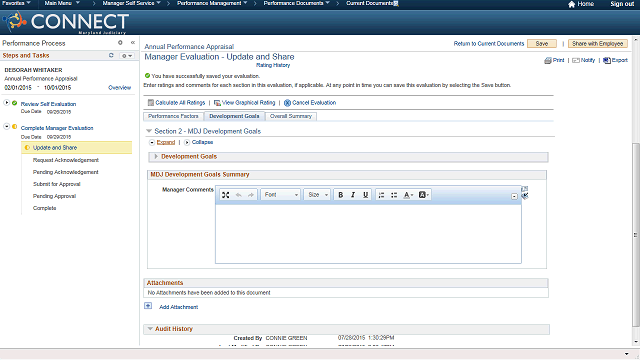640x360 pixels.
Task: Select the Development Goals tab
Action: click(x=234, y=116)
